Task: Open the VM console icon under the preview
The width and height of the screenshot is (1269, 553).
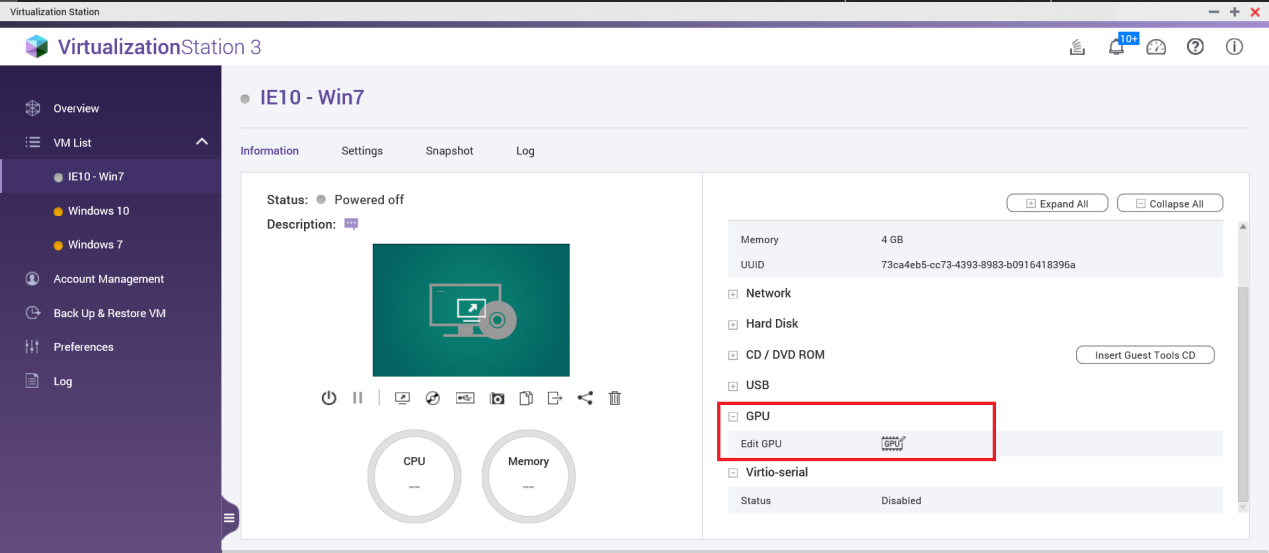Action: pos(402,398)
